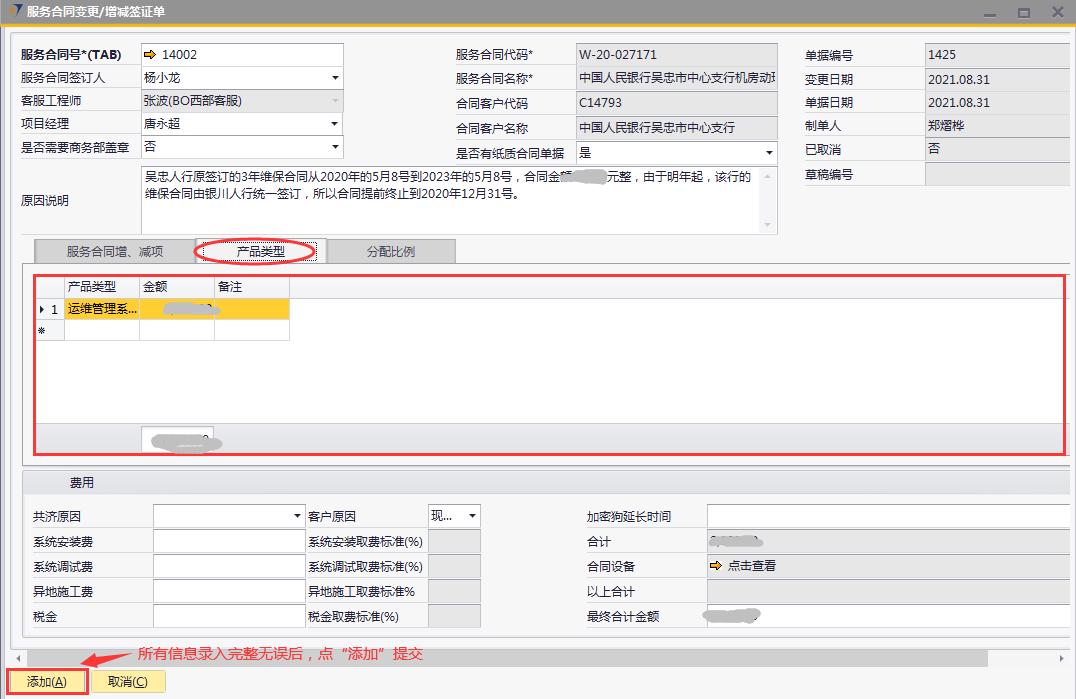Open the 是否需要商务部盖章 dropdown

click(335, 147)
